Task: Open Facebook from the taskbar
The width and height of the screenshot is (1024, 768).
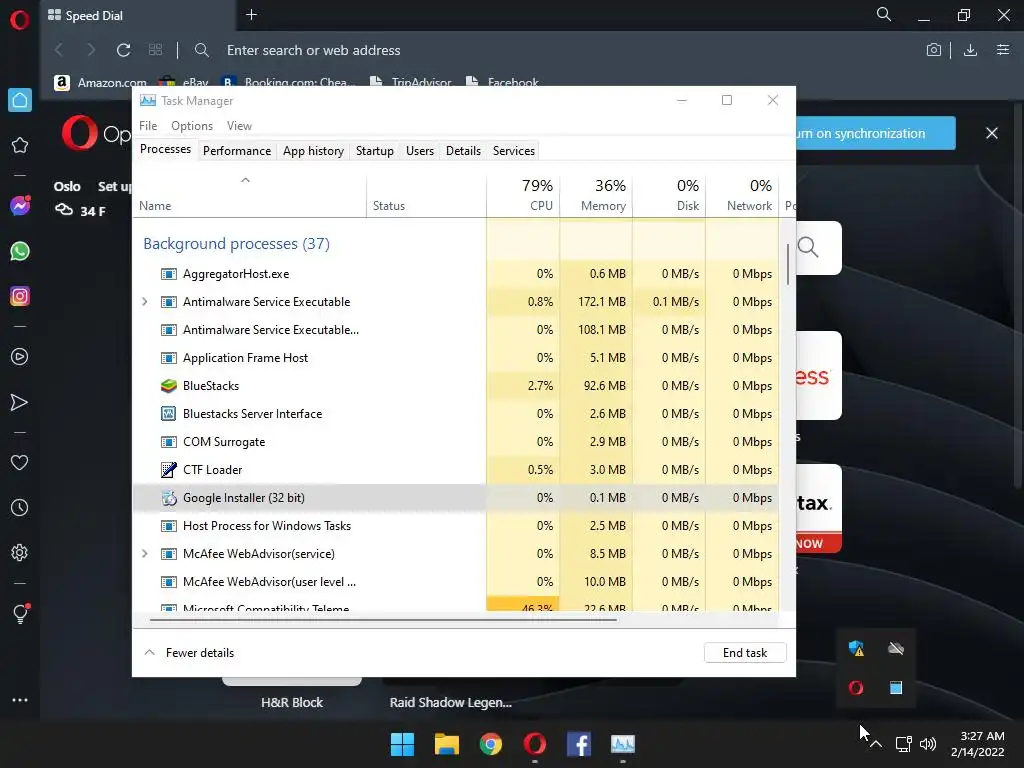Action: [579, 744]
